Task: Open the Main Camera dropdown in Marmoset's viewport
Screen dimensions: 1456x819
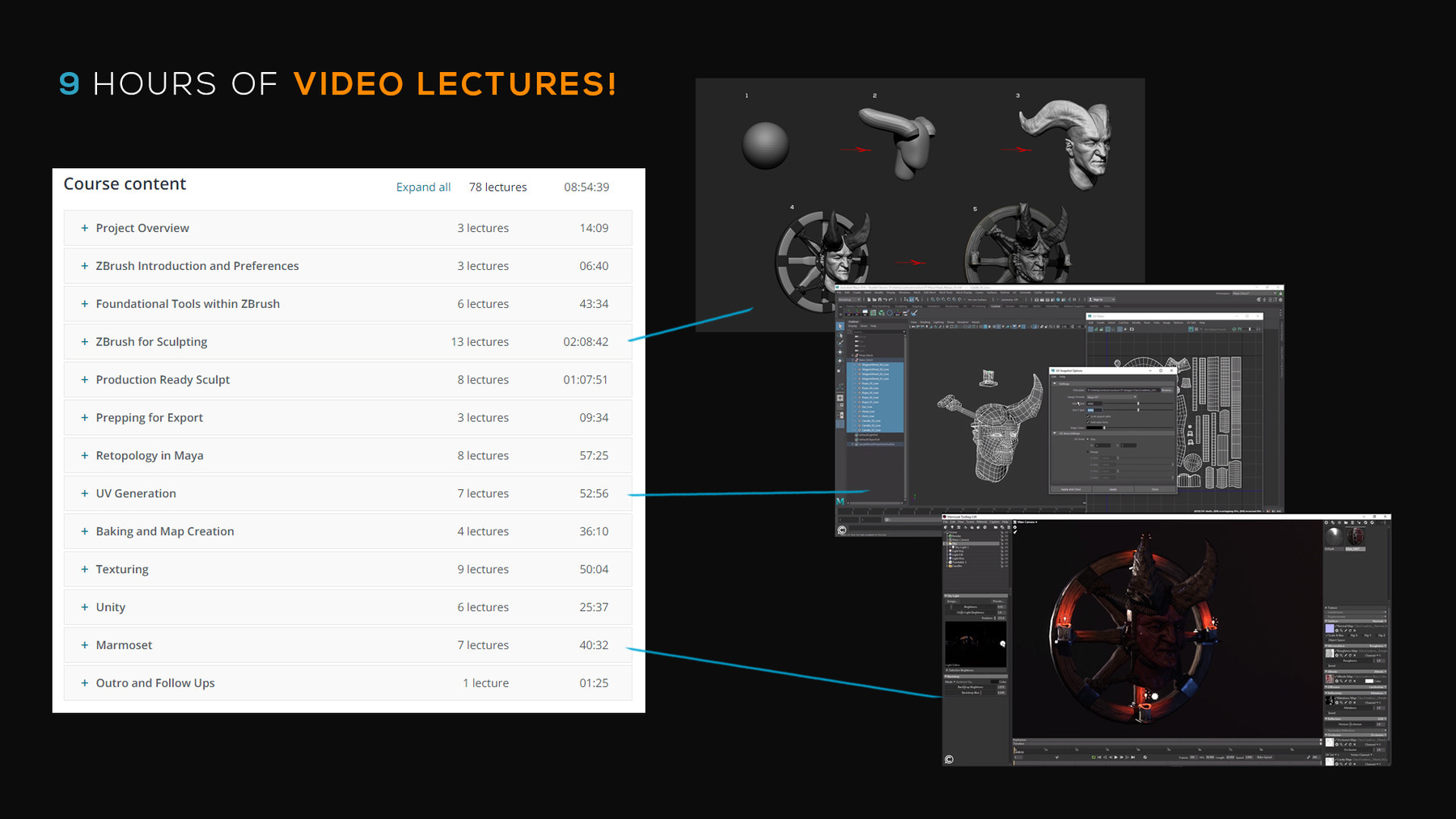Action: coord(1026,522)
